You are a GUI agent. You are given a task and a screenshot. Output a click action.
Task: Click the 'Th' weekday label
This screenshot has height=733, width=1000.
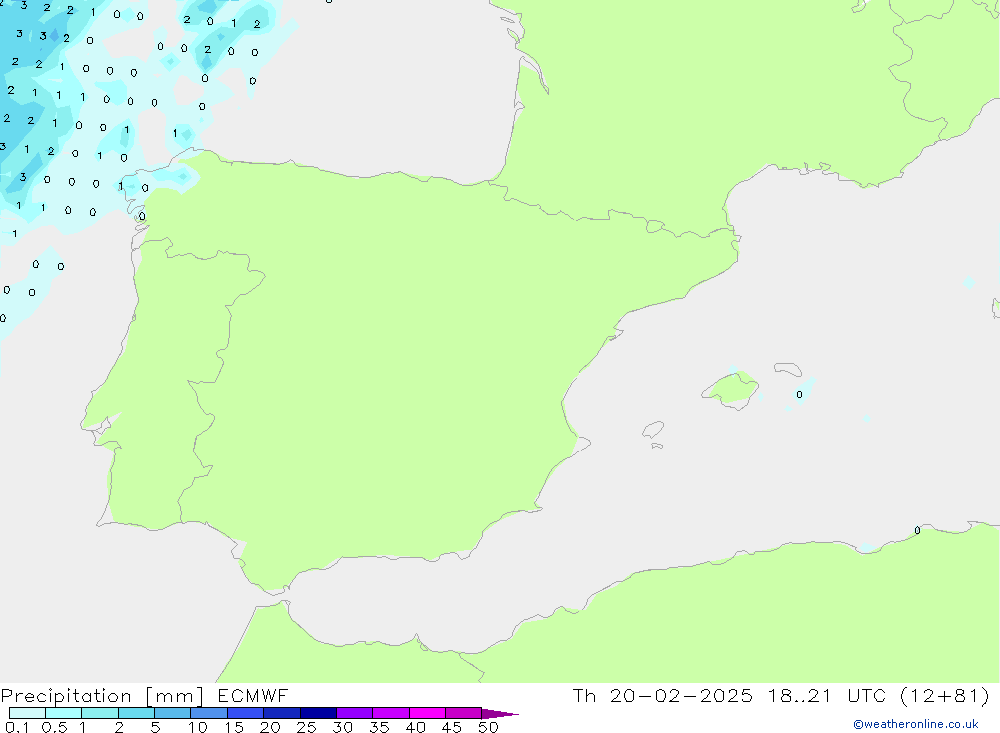point(584,695)
